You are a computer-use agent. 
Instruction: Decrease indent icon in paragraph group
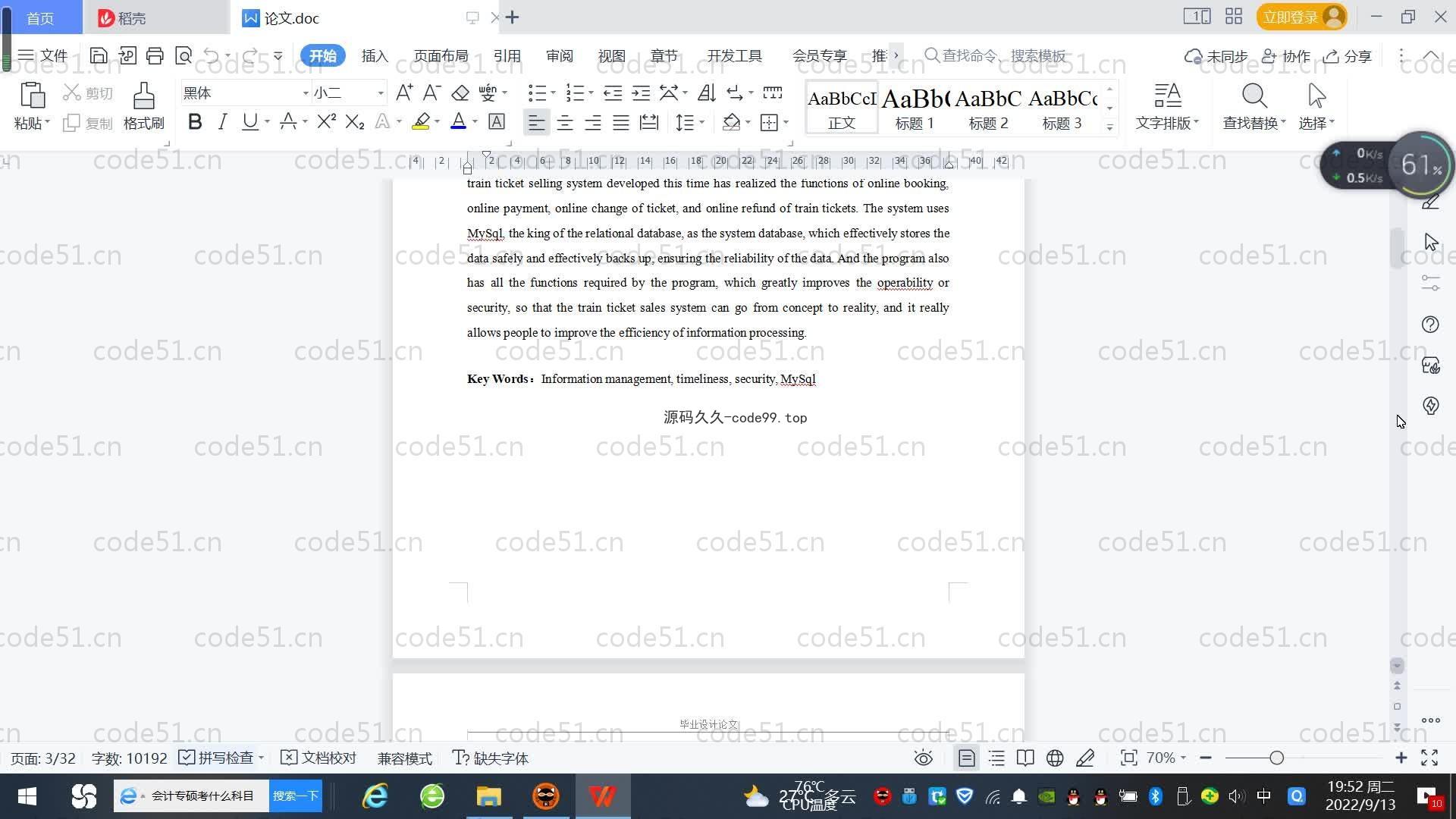tap(613, 93)
